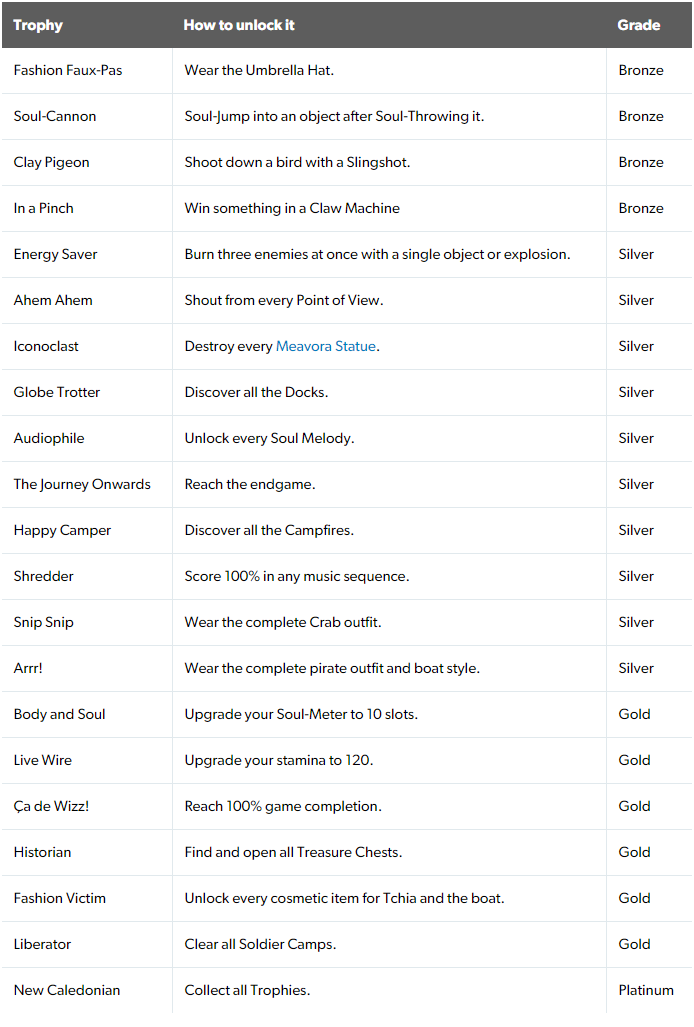
Task: Click The Journey Onwards trophy name
Action: pos(82,484)
